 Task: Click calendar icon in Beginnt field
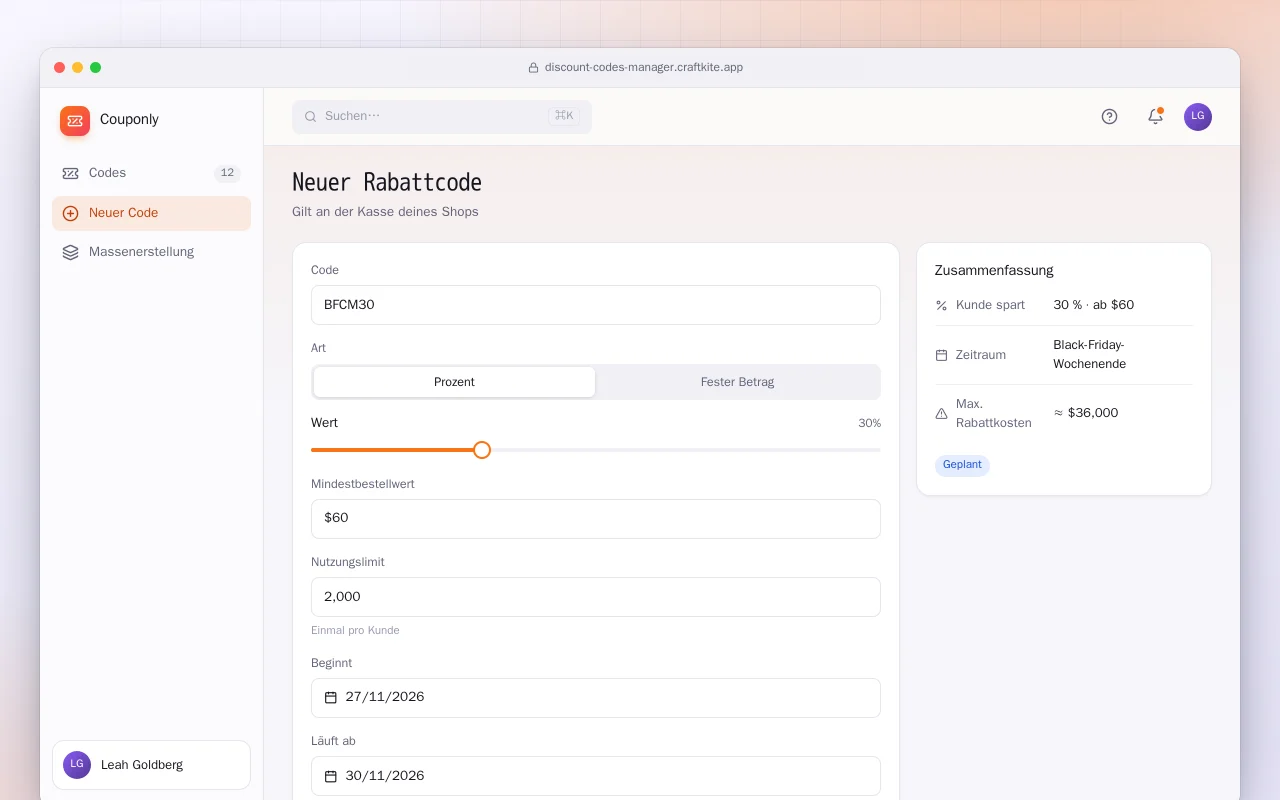coord(331,697)
